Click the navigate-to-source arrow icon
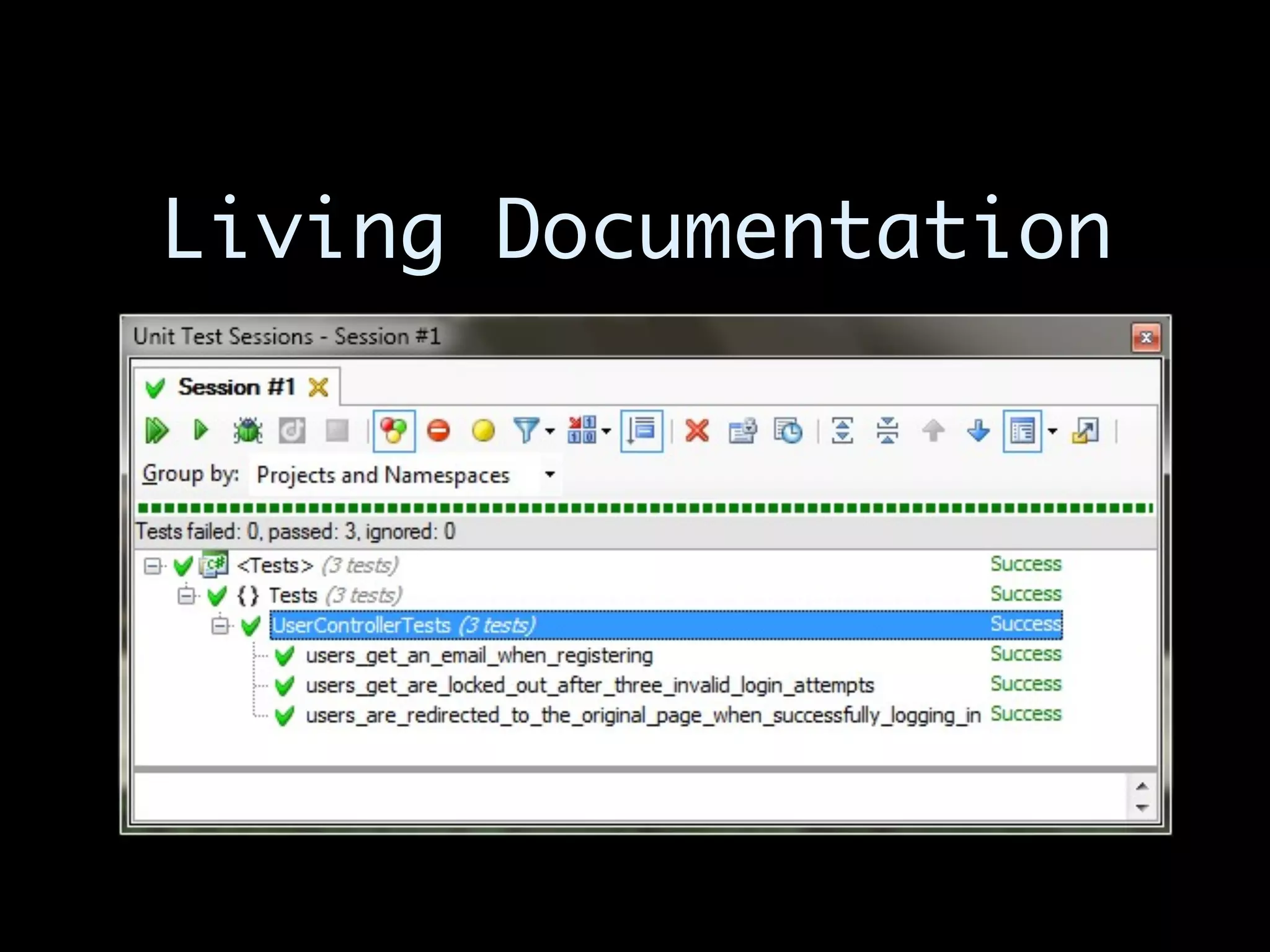1270x952 pixels. [x=1085, y=431]
